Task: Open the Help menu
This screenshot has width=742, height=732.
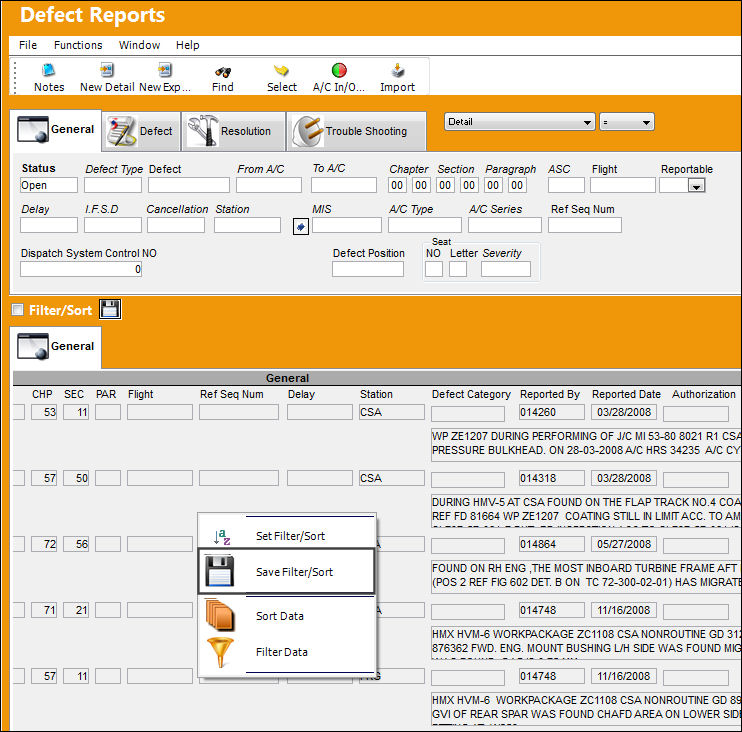Action: (x=187, y=45)
